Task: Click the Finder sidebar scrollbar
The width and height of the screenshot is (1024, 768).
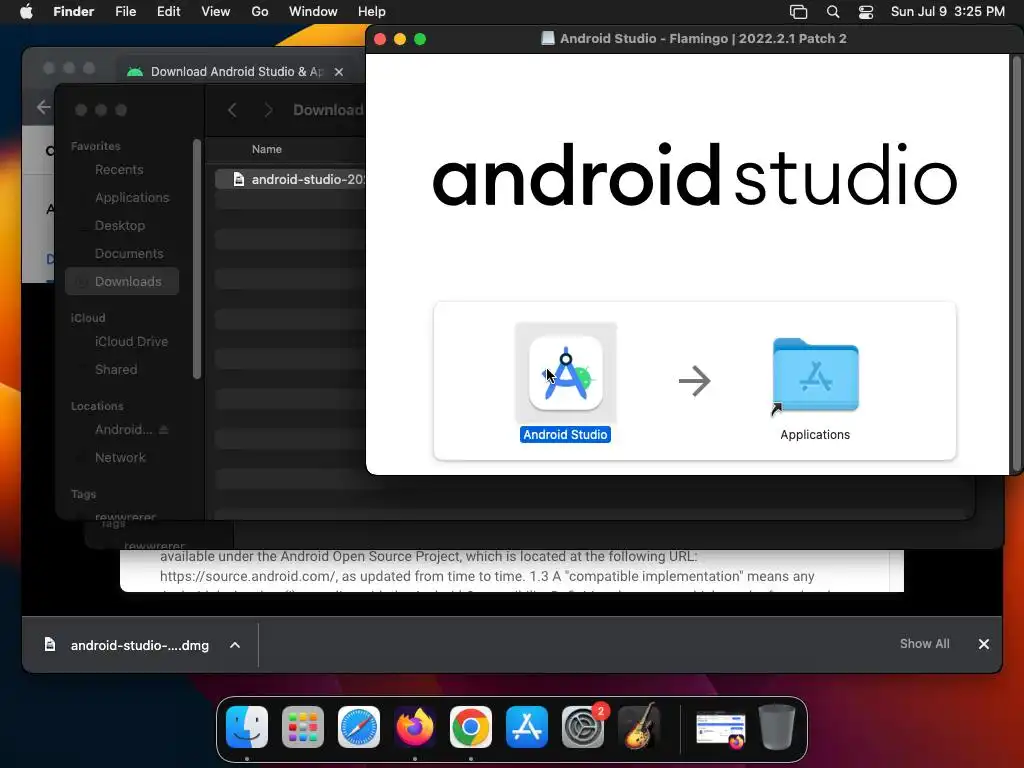Action: point(197,259)
